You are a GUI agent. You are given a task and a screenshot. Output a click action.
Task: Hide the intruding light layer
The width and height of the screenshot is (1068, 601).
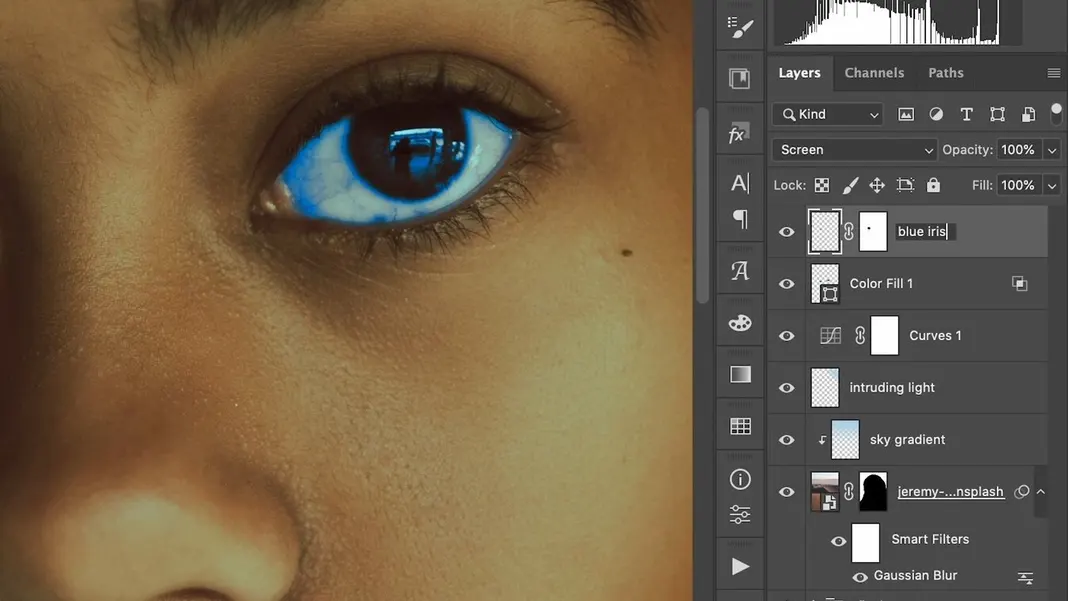pyautogui.click(x=787, y=388)
